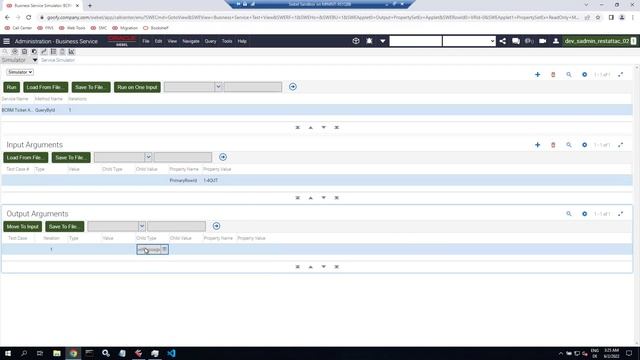
Task: Click Load From File in Input Arguments
Action: tap(26, 158)
